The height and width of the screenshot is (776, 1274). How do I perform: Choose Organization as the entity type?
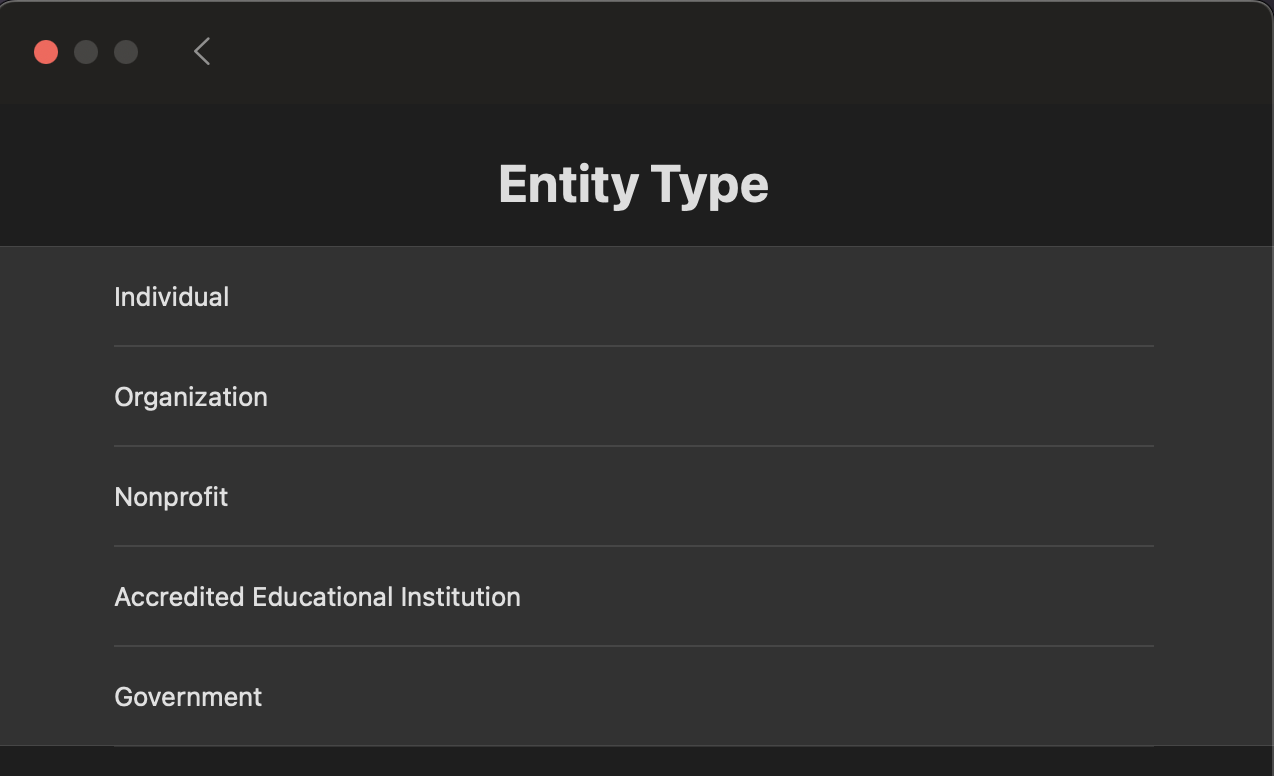tap(632, 397)
